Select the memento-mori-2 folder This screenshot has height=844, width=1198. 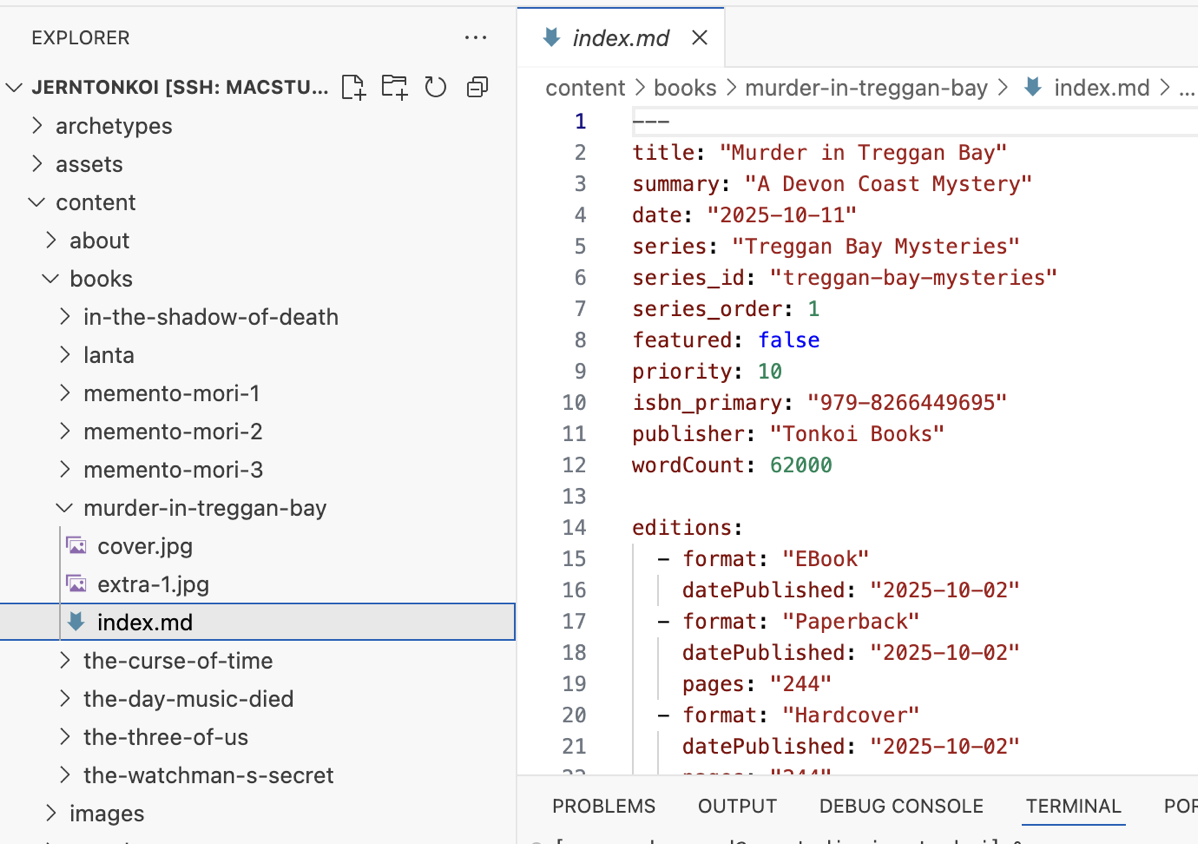point(172,430)
